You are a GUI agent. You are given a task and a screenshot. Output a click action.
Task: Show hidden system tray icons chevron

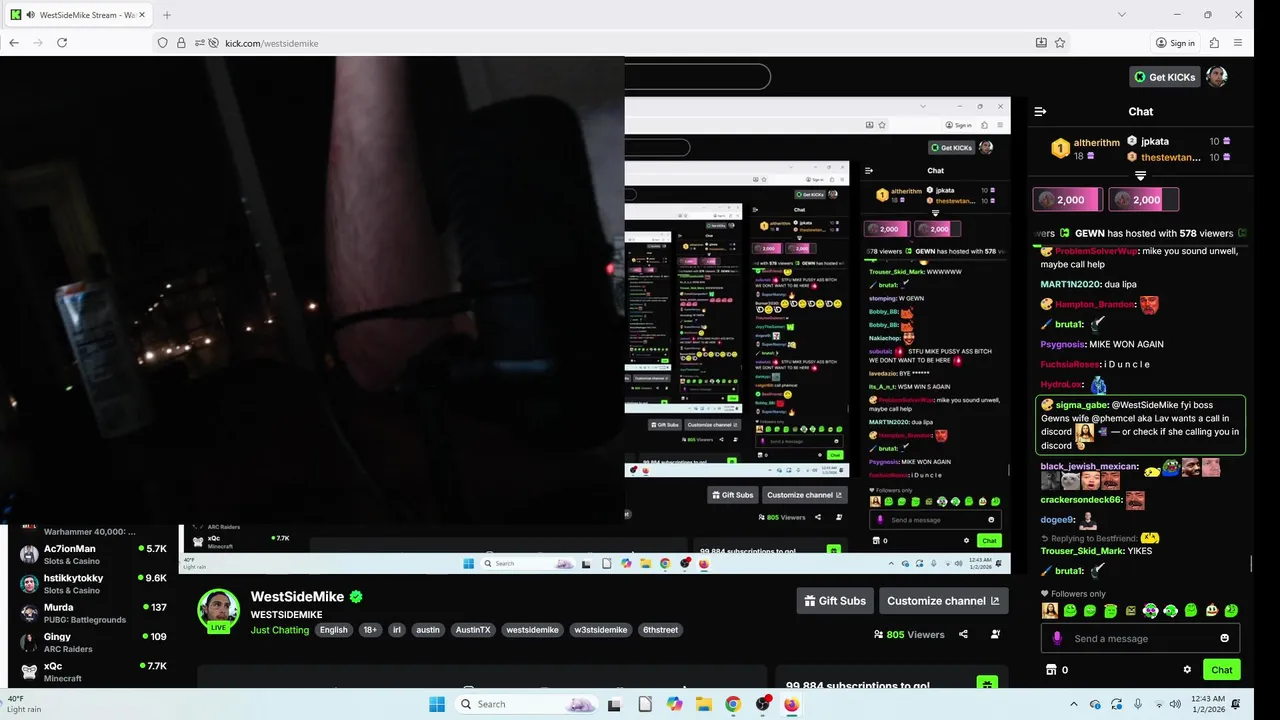point(1074,704)
